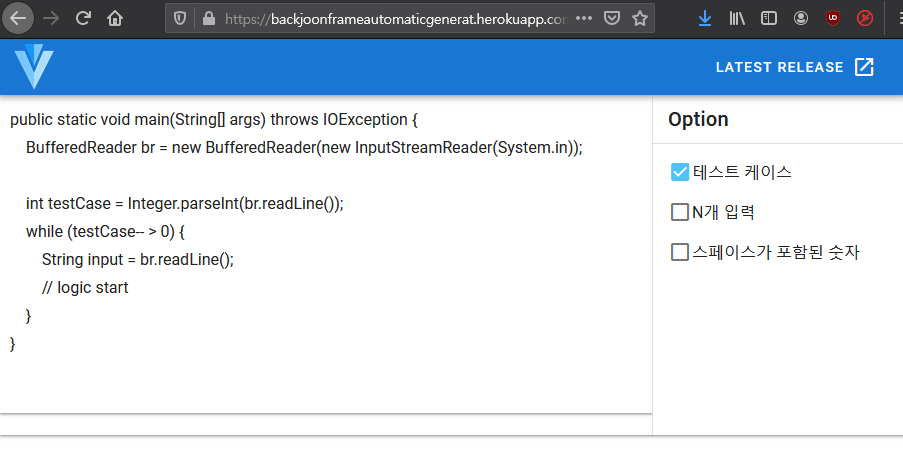Uncheck the 테스트 케이스 checkbox
The image size is (903, 451).
(x=680, y=172)
